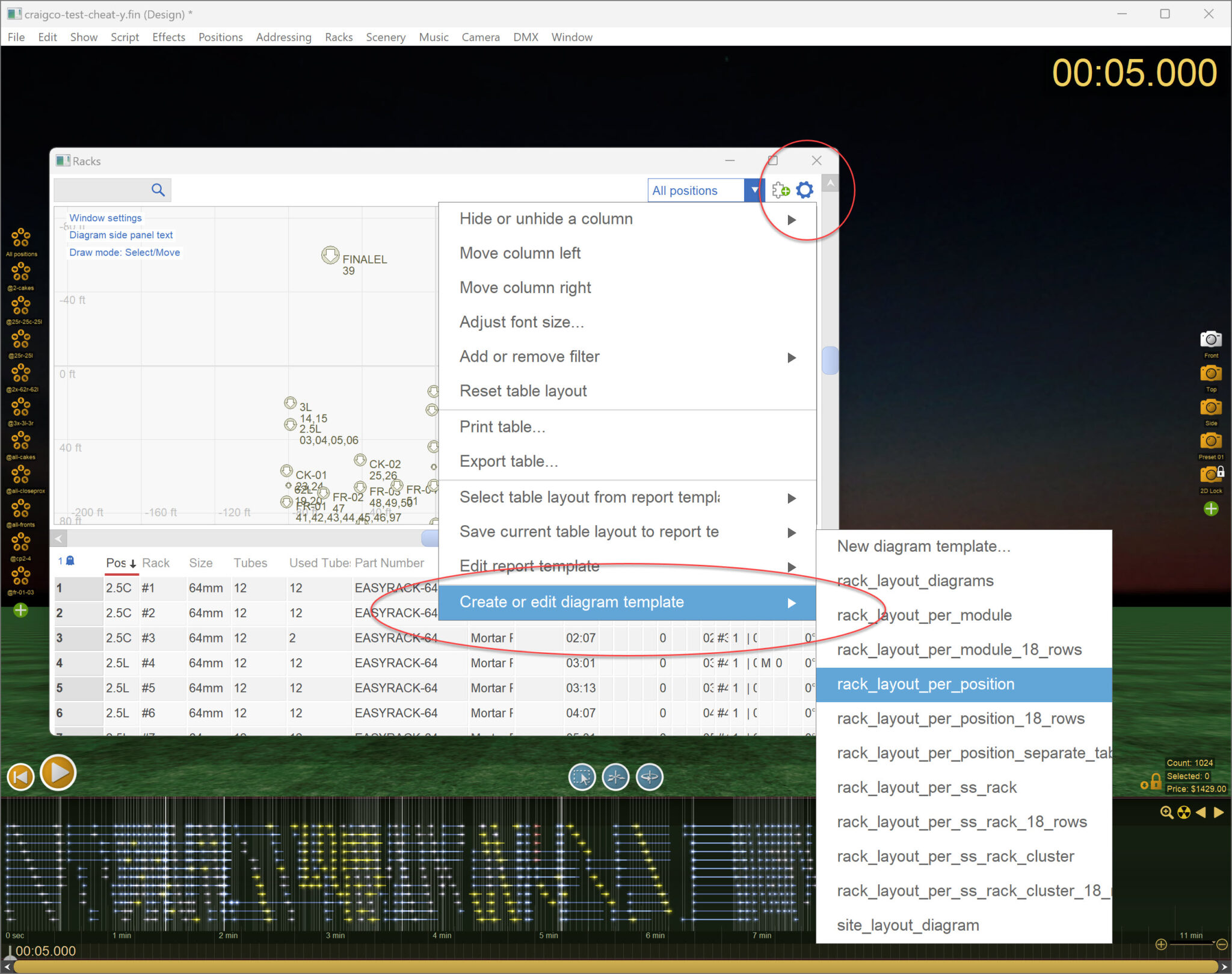This screenshot has width=1232, height=974.
Task: Click the Side camera view icon
Action: pos(1210,407)
